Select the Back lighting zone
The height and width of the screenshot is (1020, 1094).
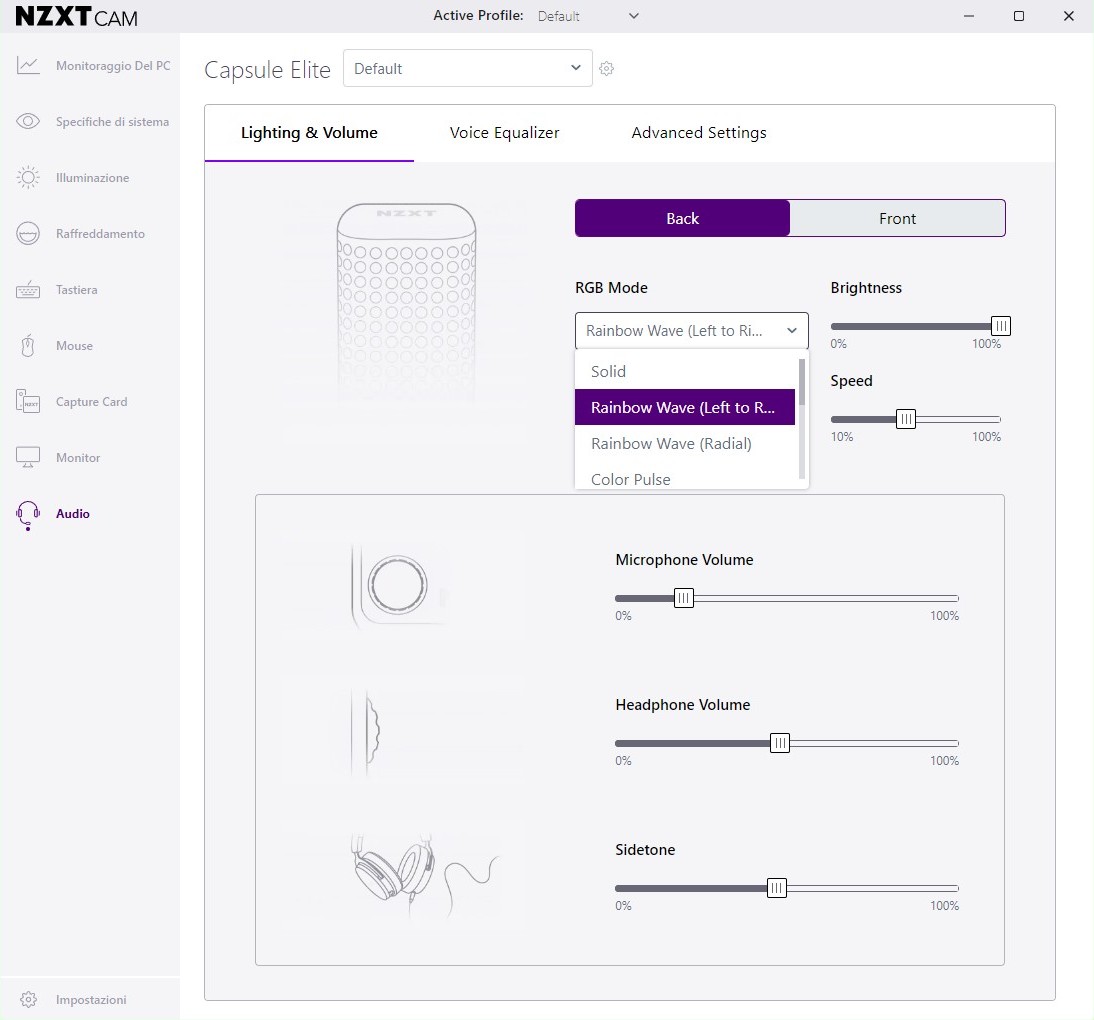pyautogui.click(x=682, y=219)
